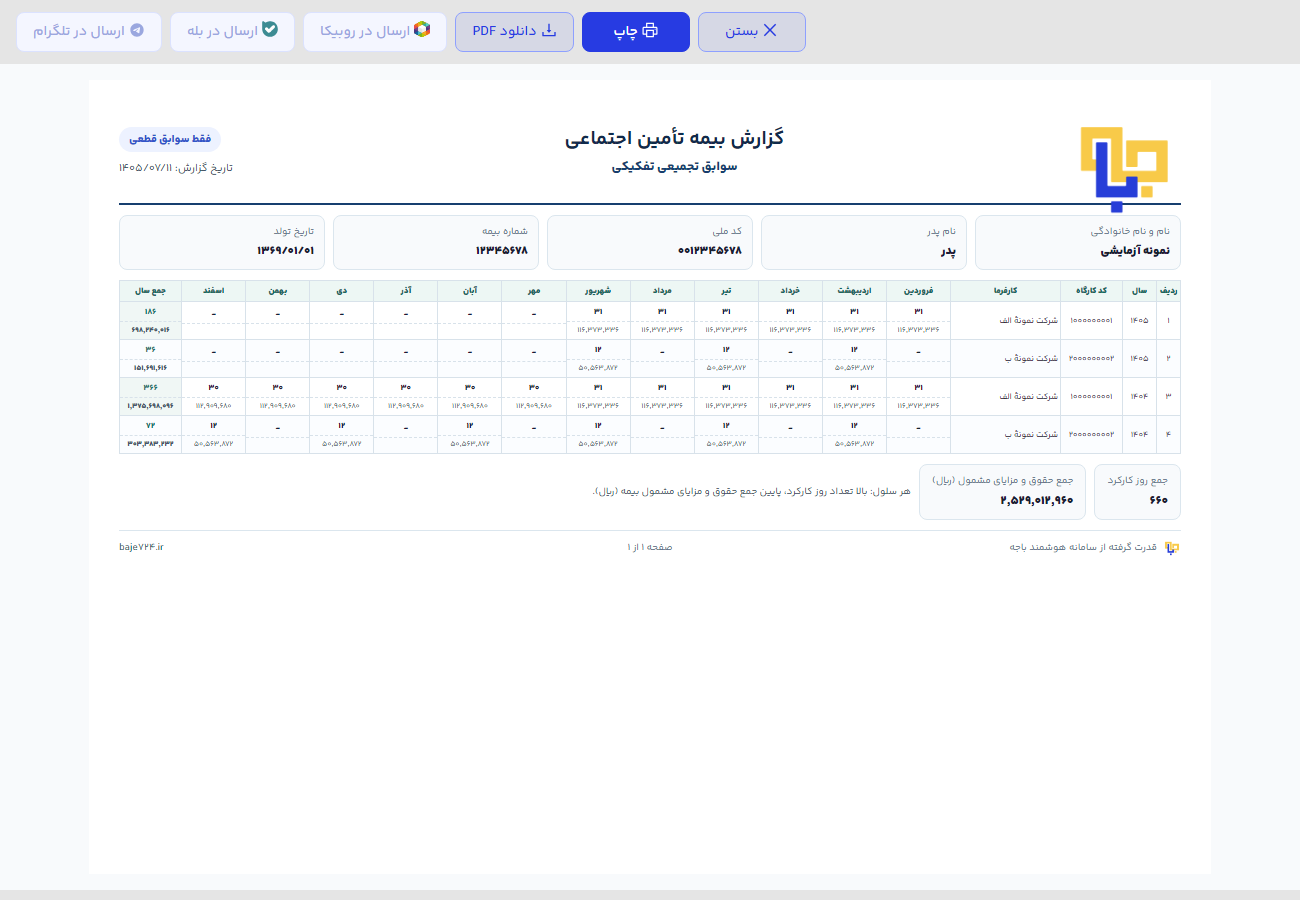
Task: Select the total wages value ۲,۵۲۹,۰۱۲,۹۶۰
Action: pos(1037,500)
